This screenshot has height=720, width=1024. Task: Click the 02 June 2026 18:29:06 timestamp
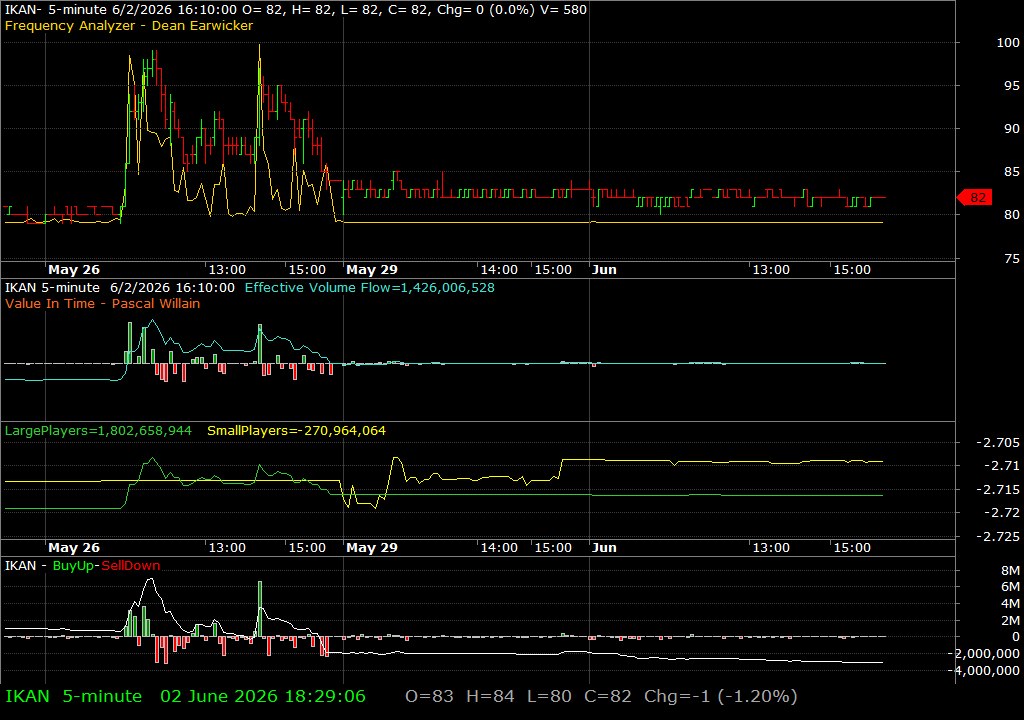pyautogui.click(x=263, y=696)
